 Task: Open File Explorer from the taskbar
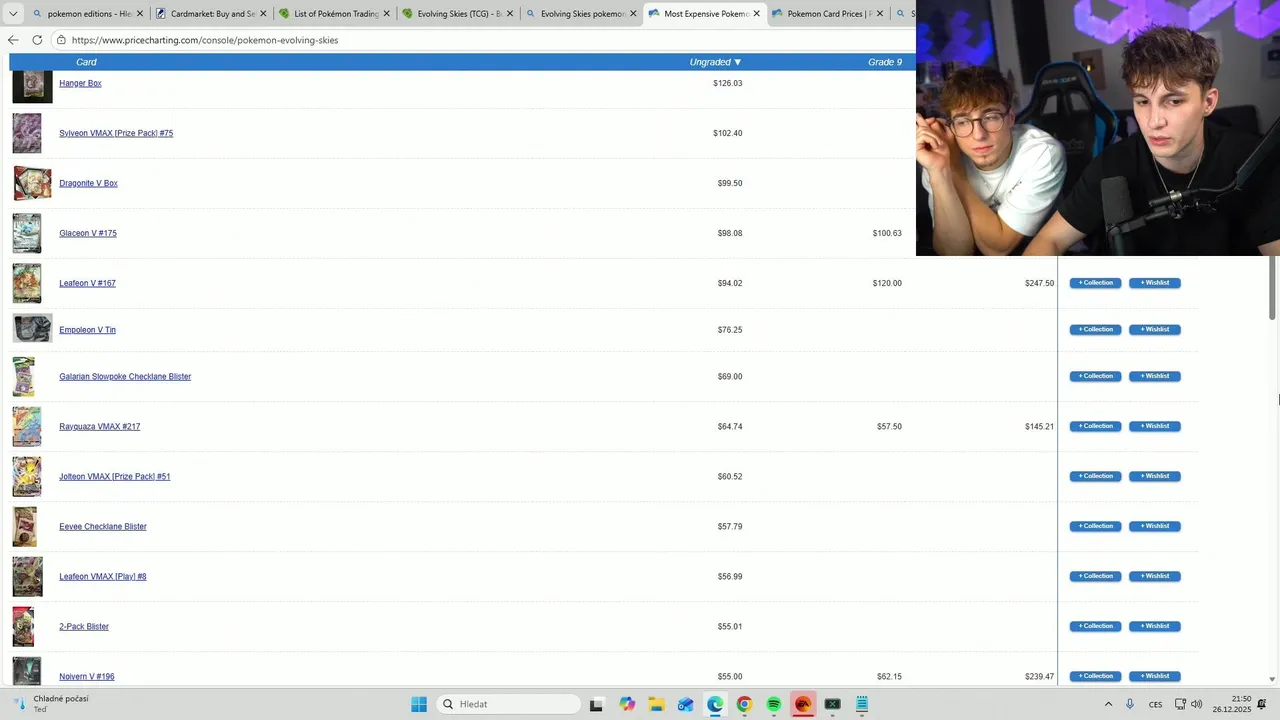click(656, 704)
